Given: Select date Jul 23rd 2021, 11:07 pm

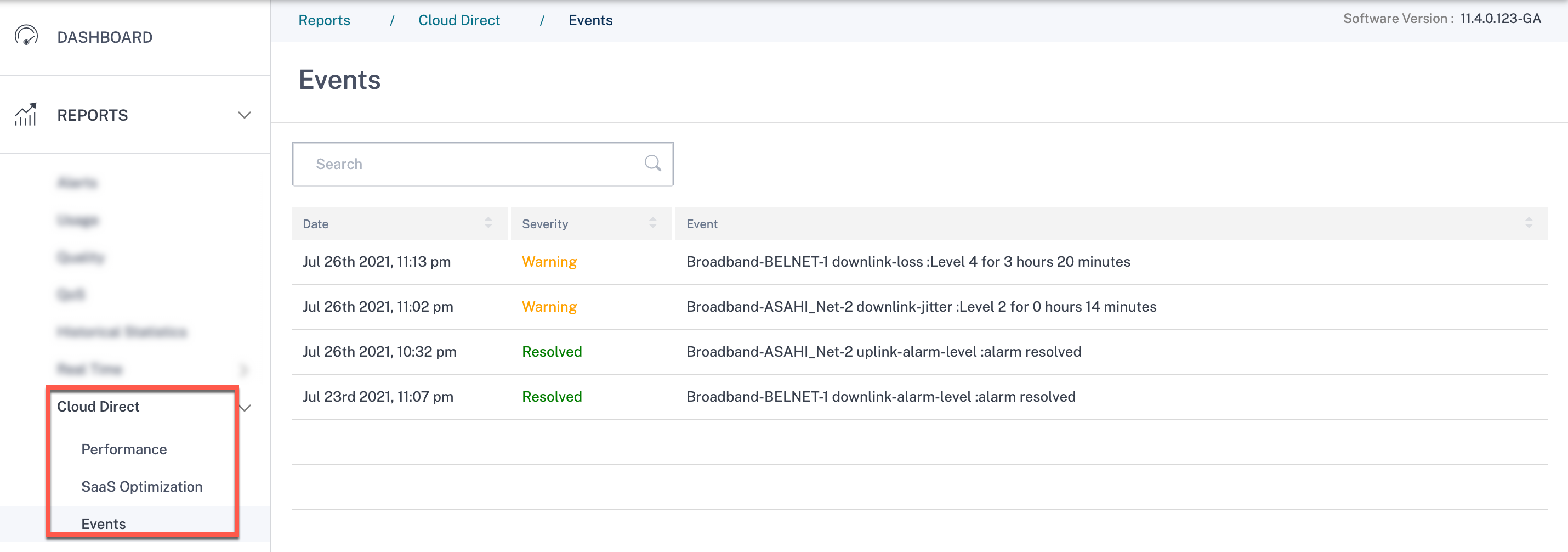Looking at the screenshot, I should (377, 397).
